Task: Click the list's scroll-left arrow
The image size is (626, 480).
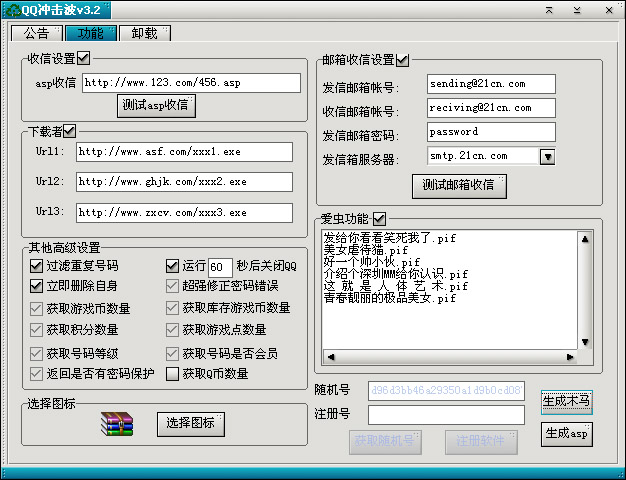Action: pyautogui.click(x=331, y=357)
